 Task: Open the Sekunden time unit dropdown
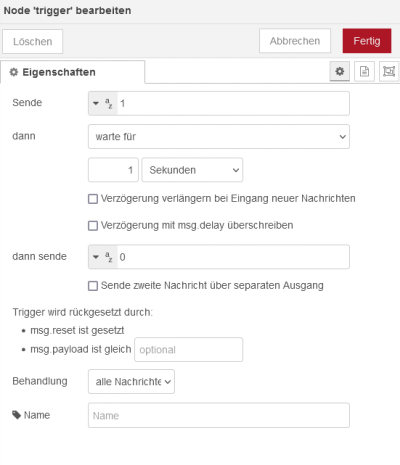point(192,170)
